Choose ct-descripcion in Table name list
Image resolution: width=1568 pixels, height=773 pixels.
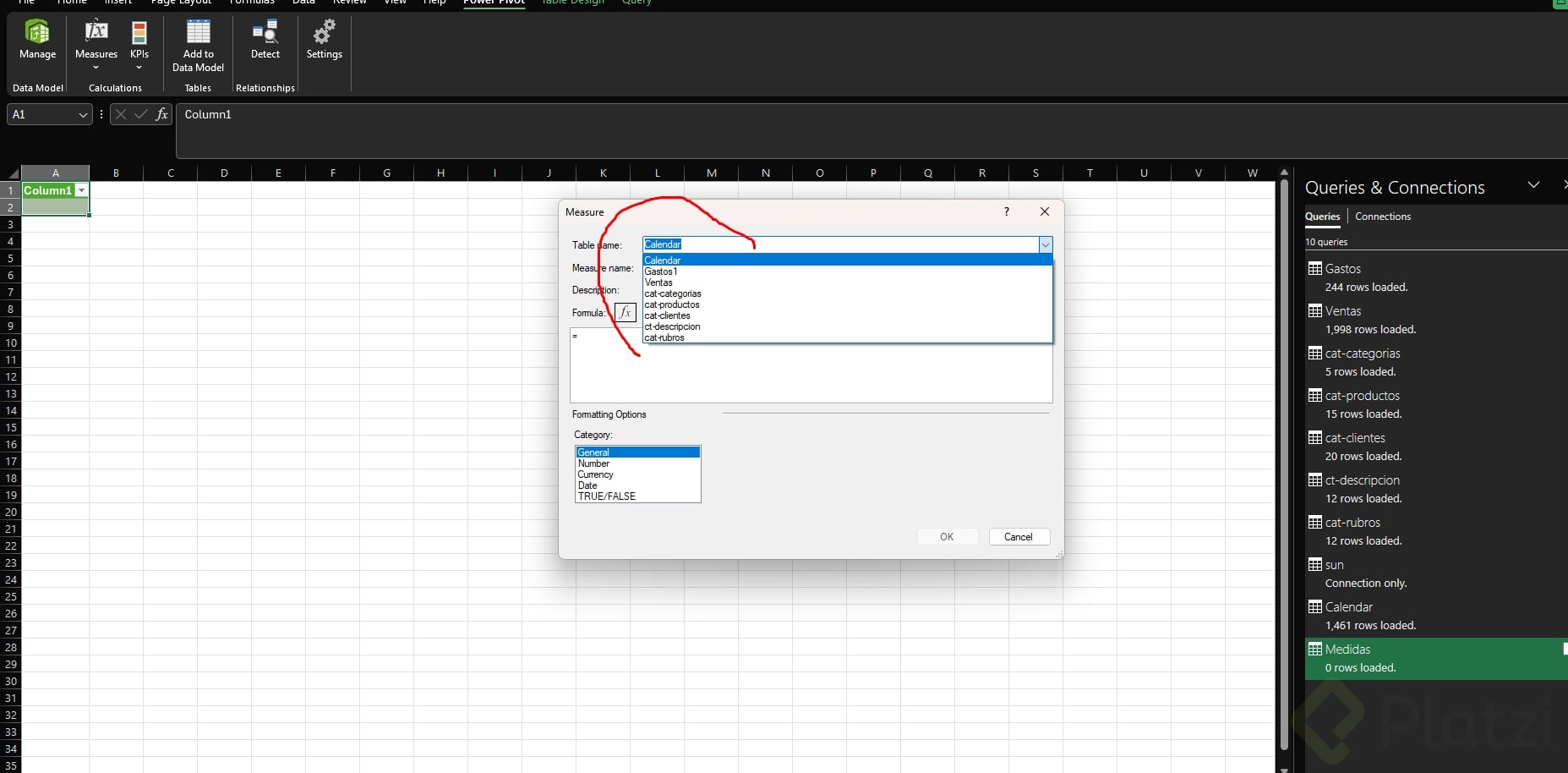pos(847,326)
